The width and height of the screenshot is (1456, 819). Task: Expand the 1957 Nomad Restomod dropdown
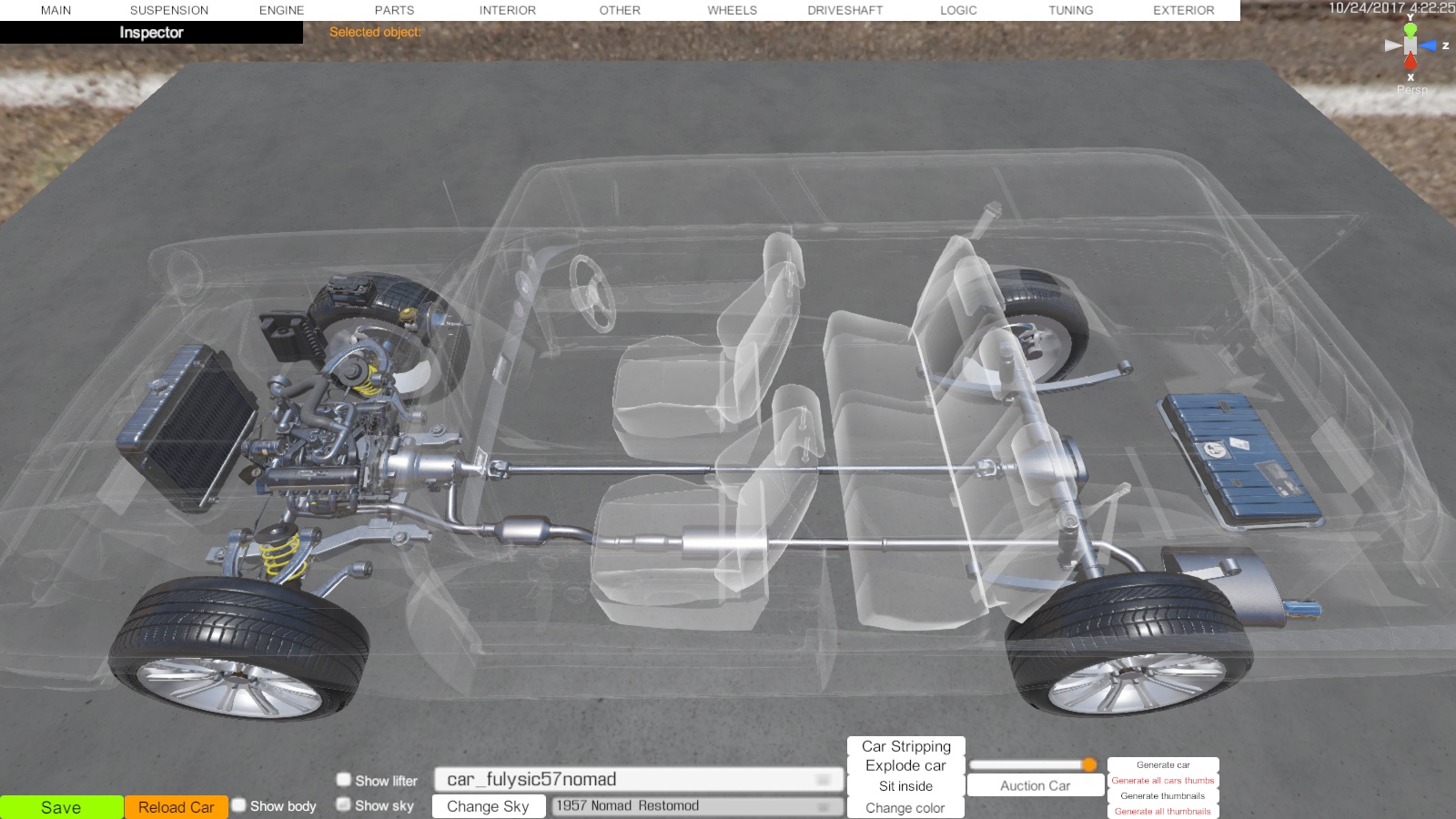click(696, 806)
